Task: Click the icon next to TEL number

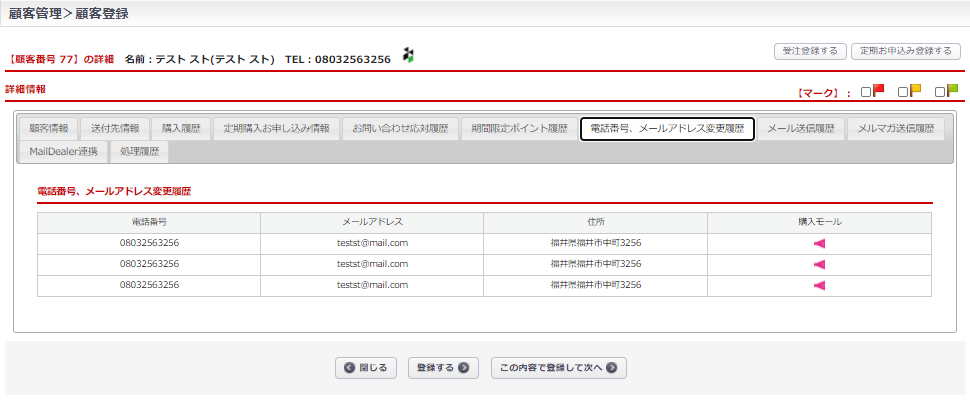Action: point(408,54)
